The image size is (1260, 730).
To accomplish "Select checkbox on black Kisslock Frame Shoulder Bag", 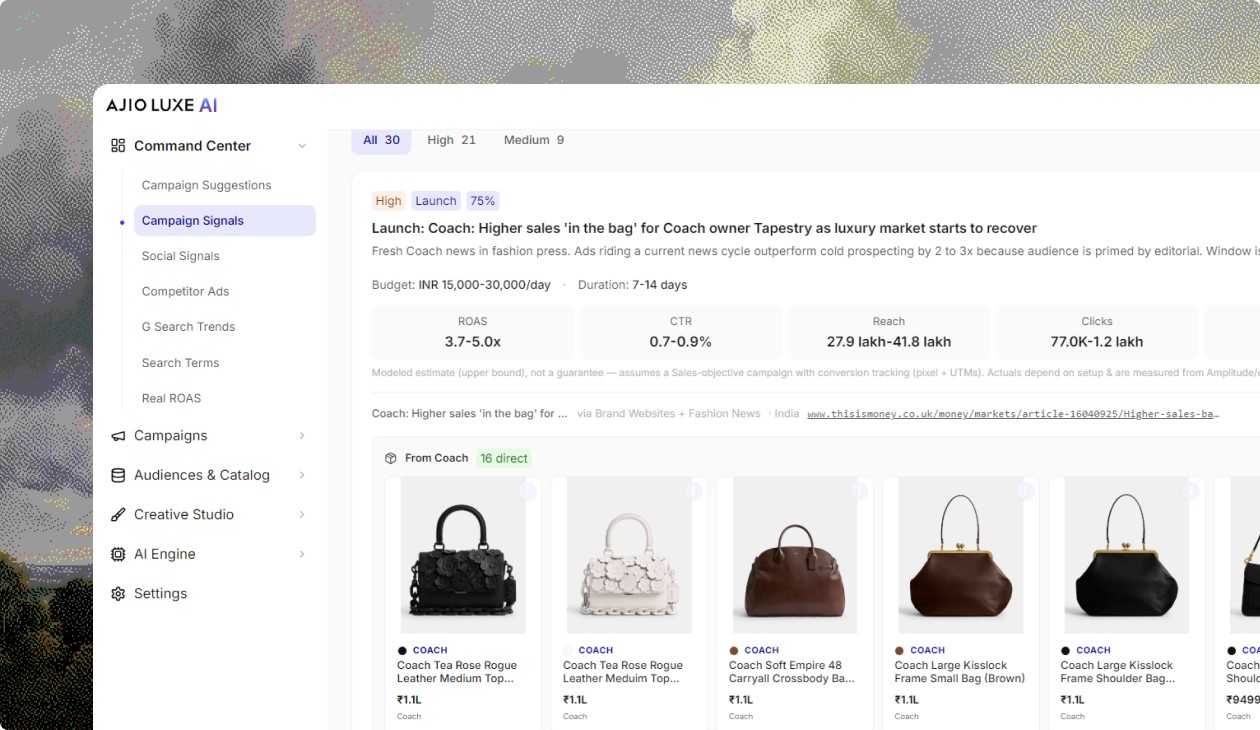I will [1191, 491].
